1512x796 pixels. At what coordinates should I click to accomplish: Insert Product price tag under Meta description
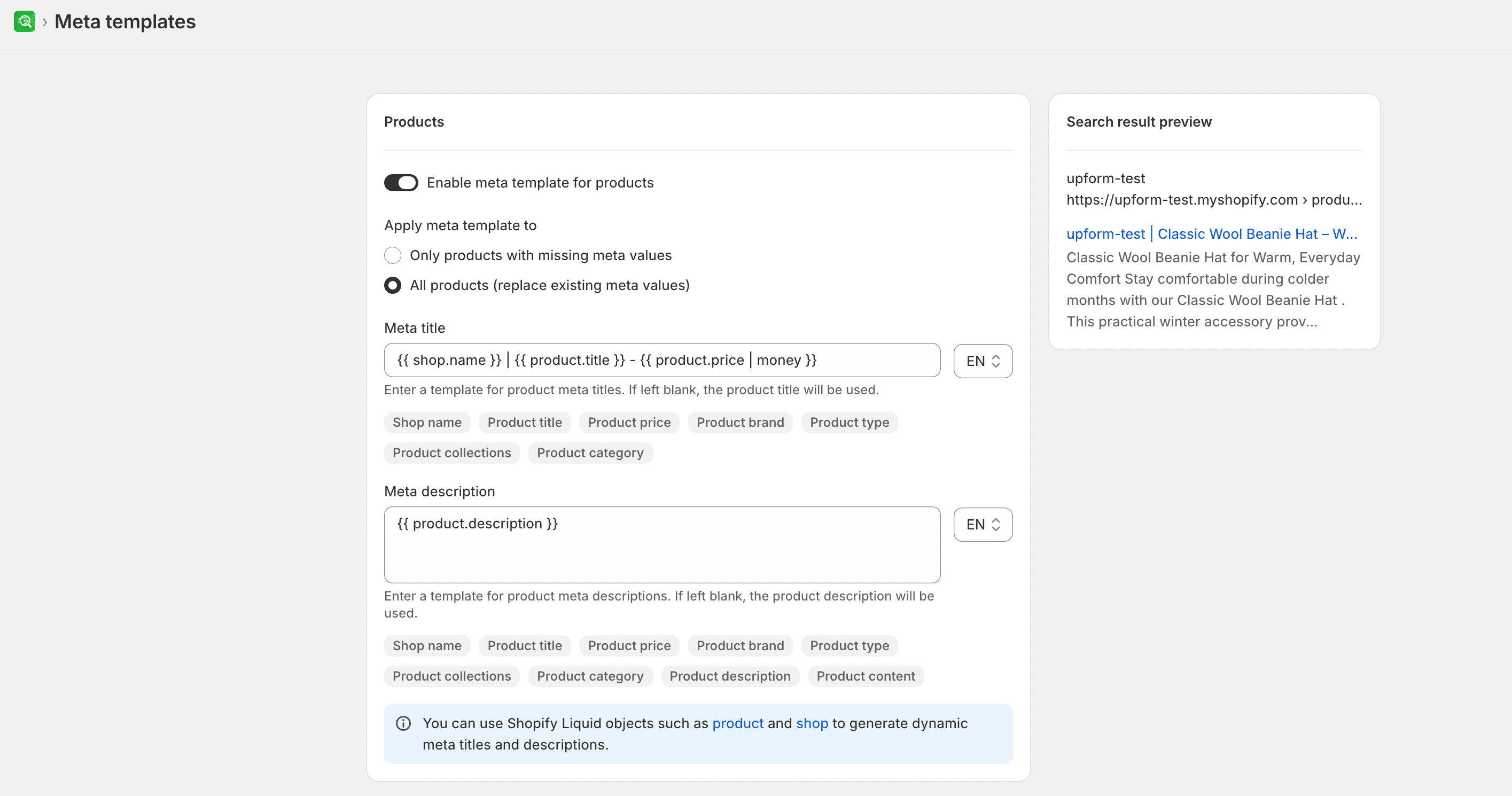629,646
